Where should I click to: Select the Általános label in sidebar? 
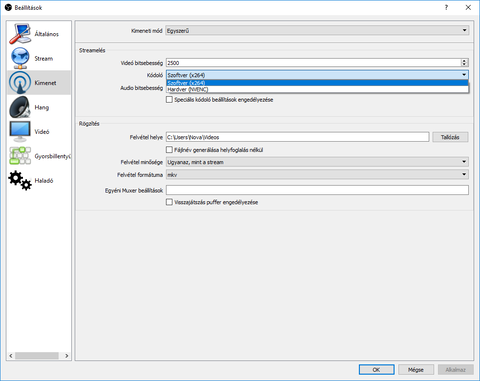point(47,34)
